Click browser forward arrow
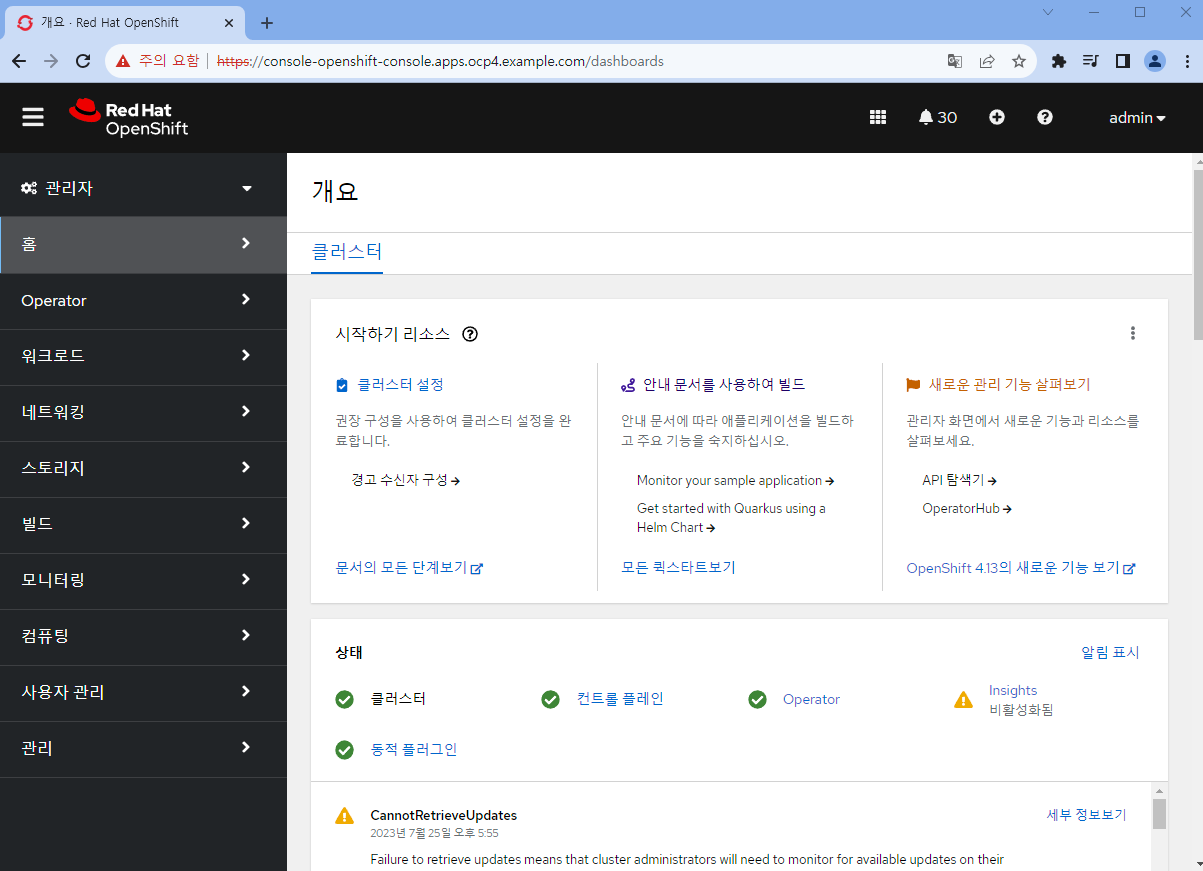The height and width of the screenshot is (871, 1203). [x=51, y=61]
